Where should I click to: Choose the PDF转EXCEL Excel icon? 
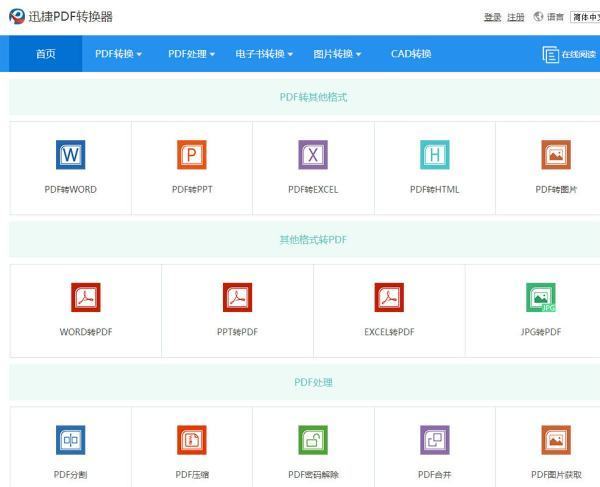coord(313,155)
